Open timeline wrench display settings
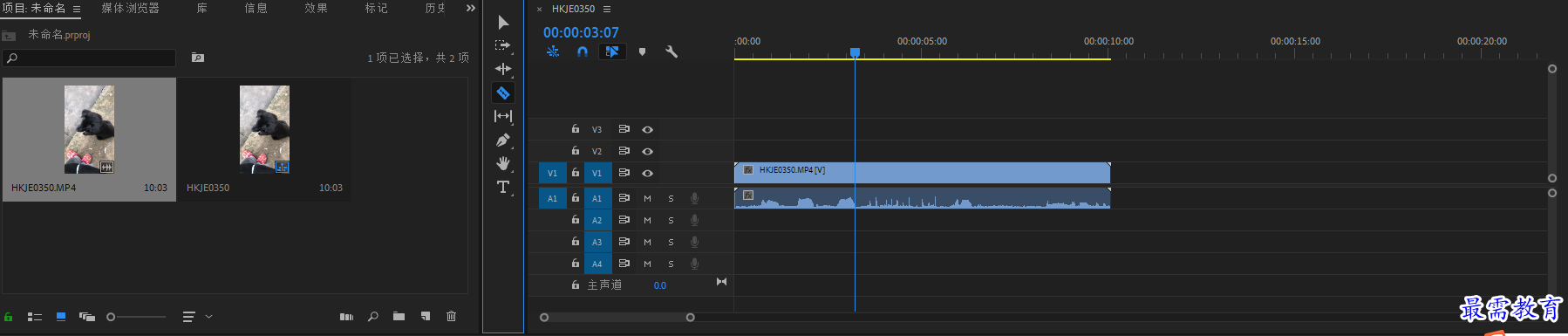The height and width of the screenshot is (336, 1568). pos(672,51)
